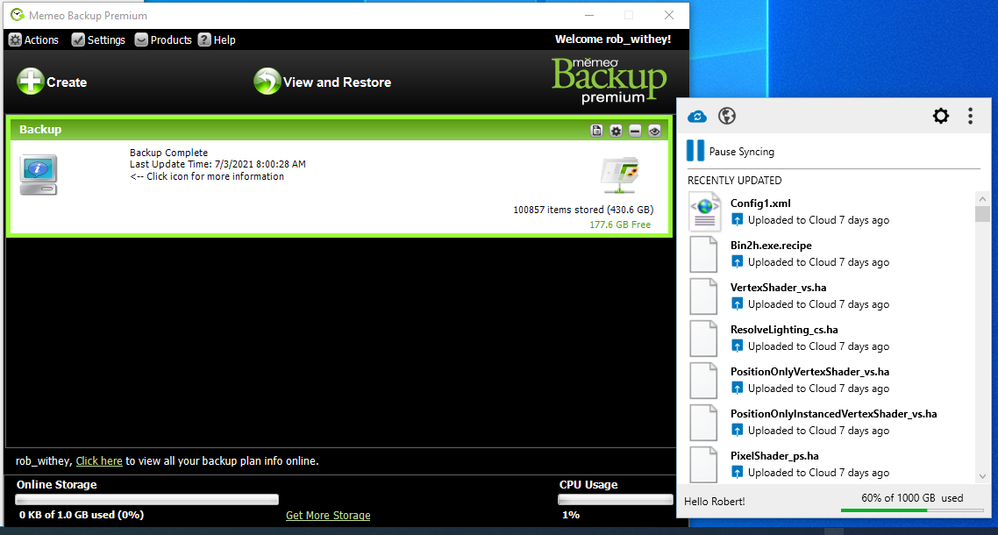Toggle the eye icon in Backup header

[654, 130]
